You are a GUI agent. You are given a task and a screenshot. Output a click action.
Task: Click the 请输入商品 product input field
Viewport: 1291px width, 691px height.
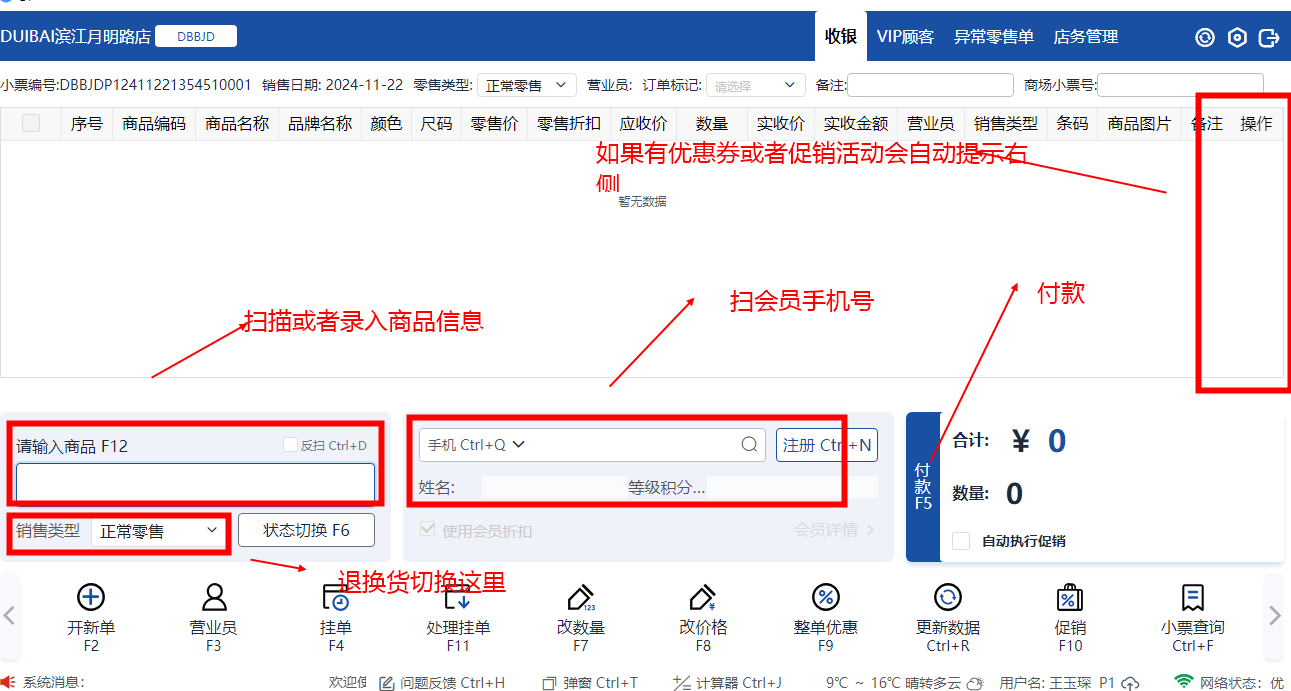(x=195, y=482)
